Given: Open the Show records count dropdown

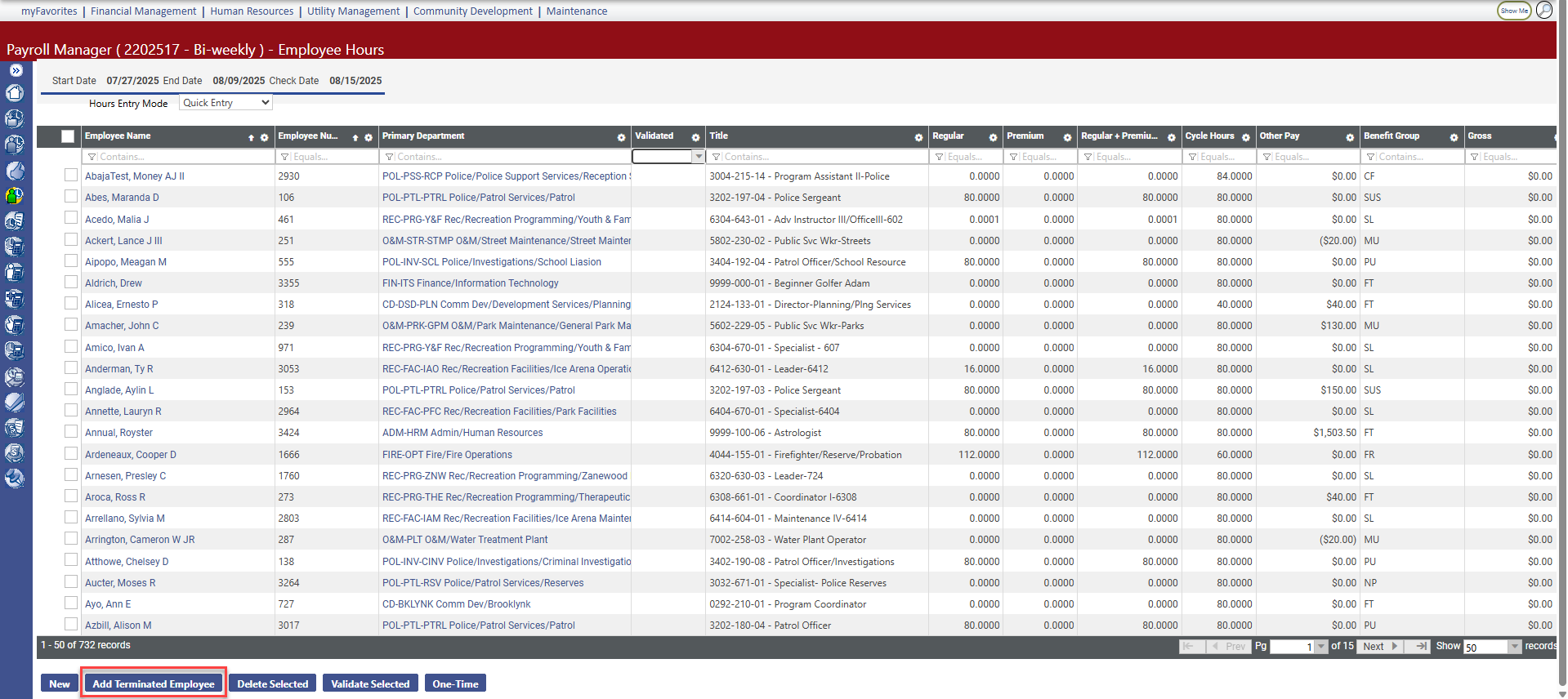Looking at the screenshot, I should pyautogui.click(x=1514, y=647).
